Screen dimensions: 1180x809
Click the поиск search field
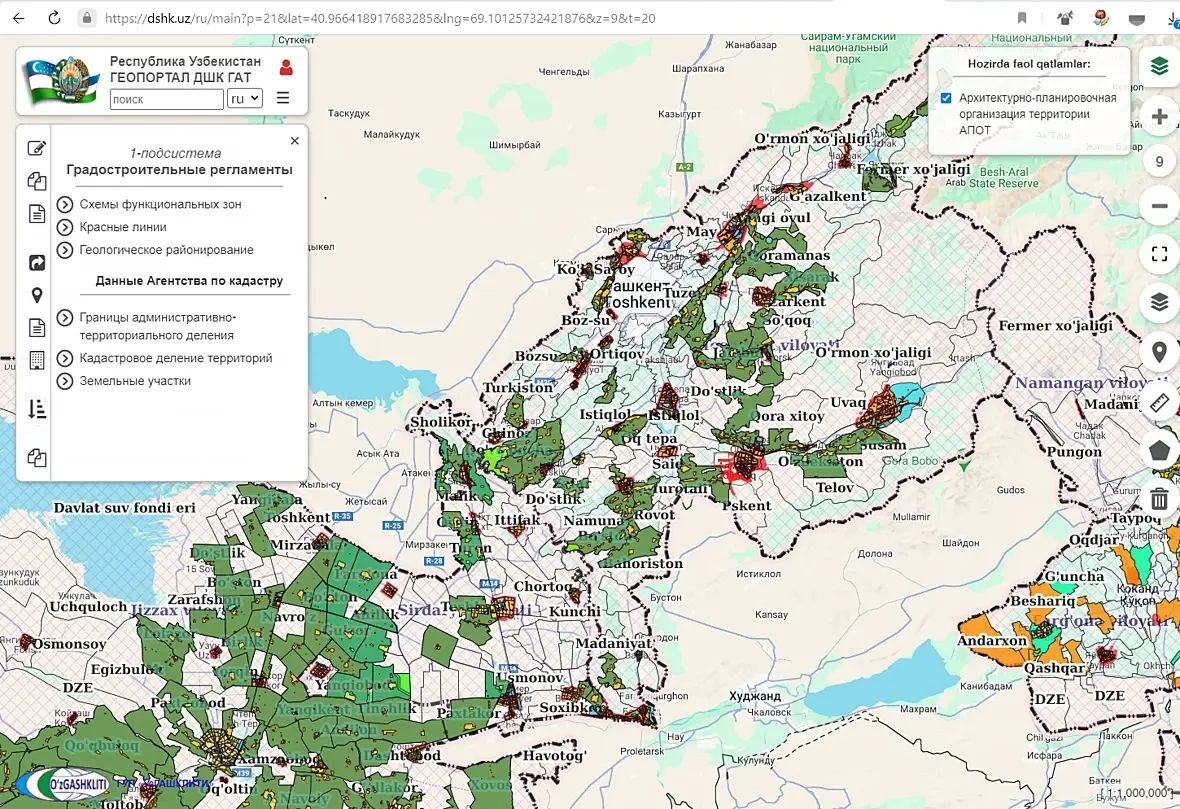click(166, 99)
